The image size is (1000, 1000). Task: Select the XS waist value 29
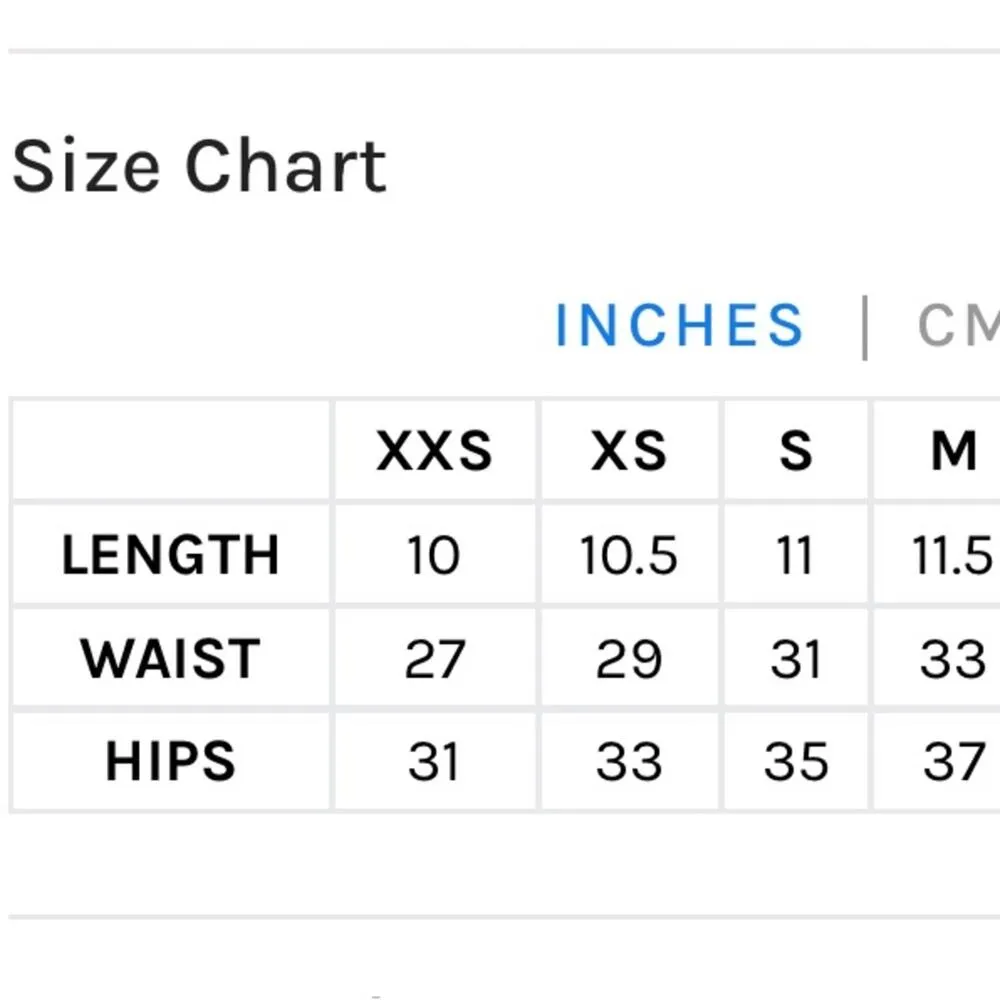click(x=629, y=660)
